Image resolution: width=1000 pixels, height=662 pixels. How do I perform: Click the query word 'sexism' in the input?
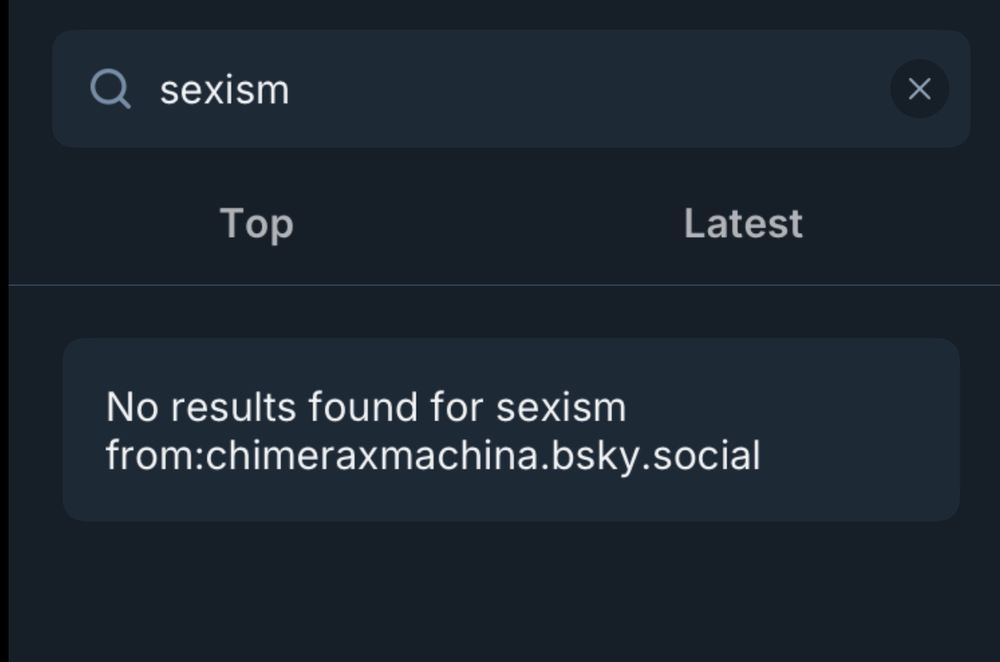[224, 88]
